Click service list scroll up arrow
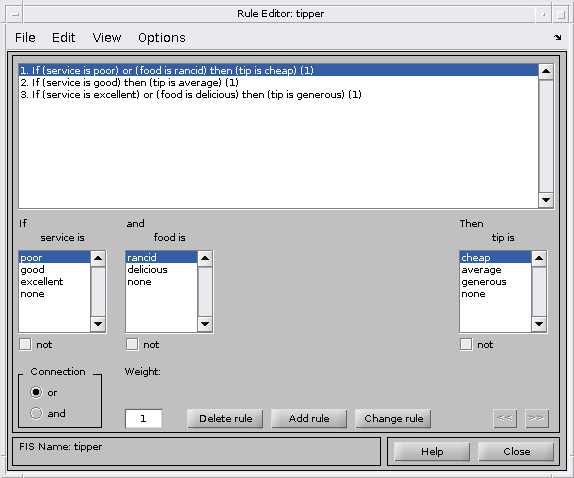This screenshot has height=478, width=574. click(x=98, y=258)
